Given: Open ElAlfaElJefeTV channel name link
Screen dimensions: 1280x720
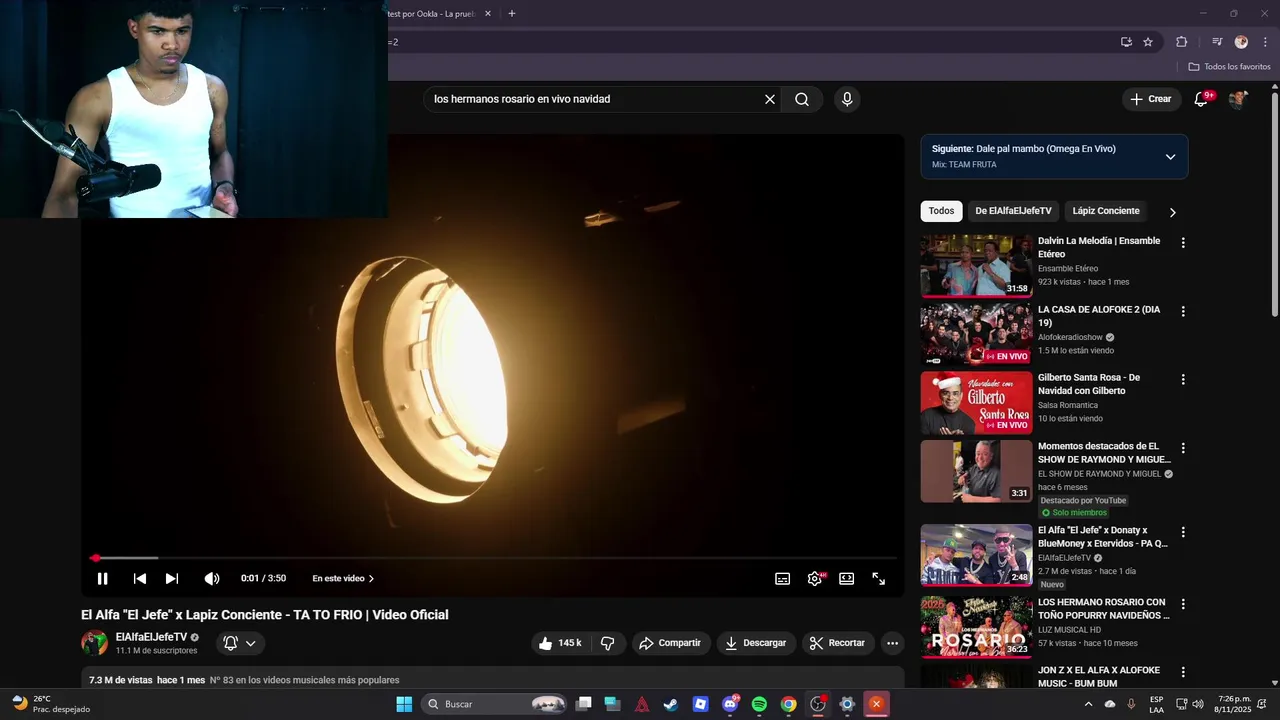Looking at the screenshot, I should tap(151, 637).
